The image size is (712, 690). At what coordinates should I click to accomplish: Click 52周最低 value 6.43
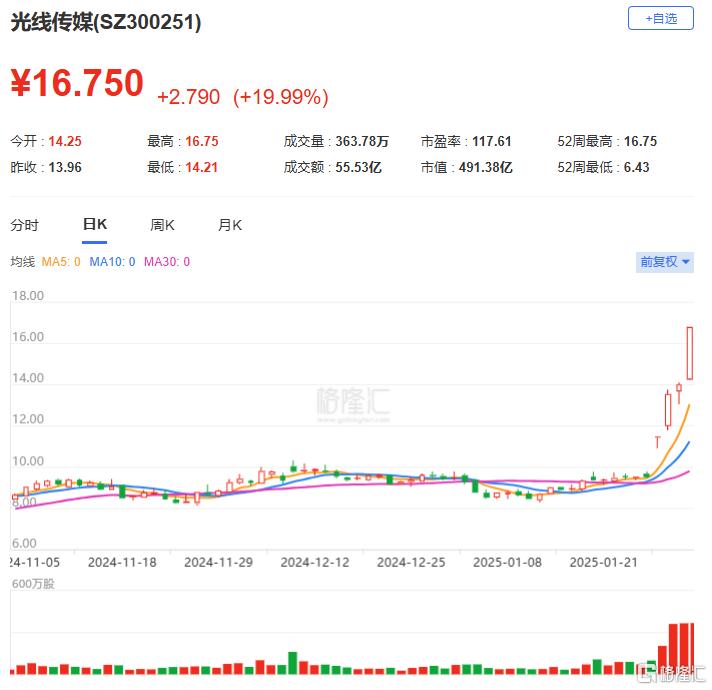coord(636,168)
